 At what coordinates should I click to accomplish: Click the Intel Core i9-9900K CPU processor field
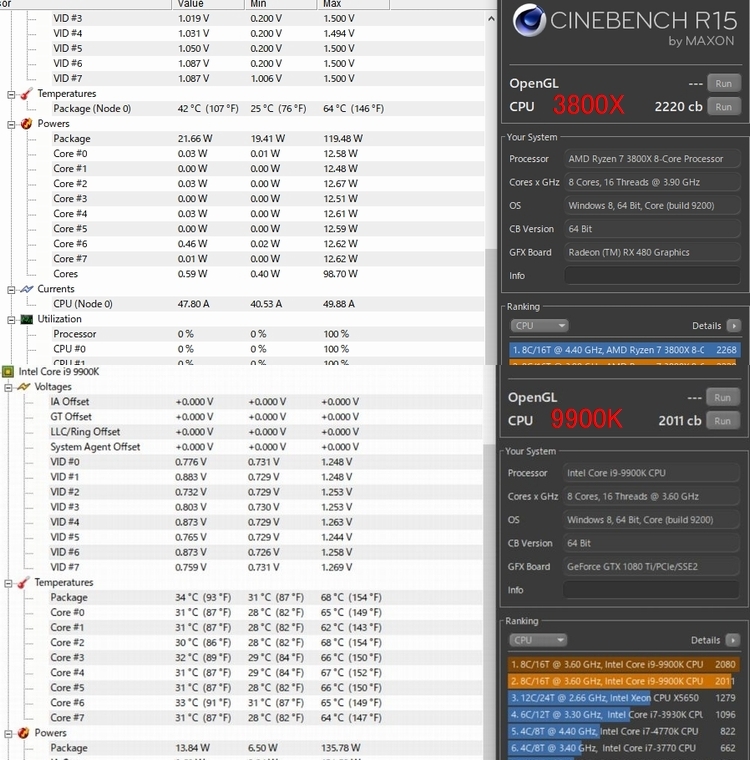(x=651, y=473)
